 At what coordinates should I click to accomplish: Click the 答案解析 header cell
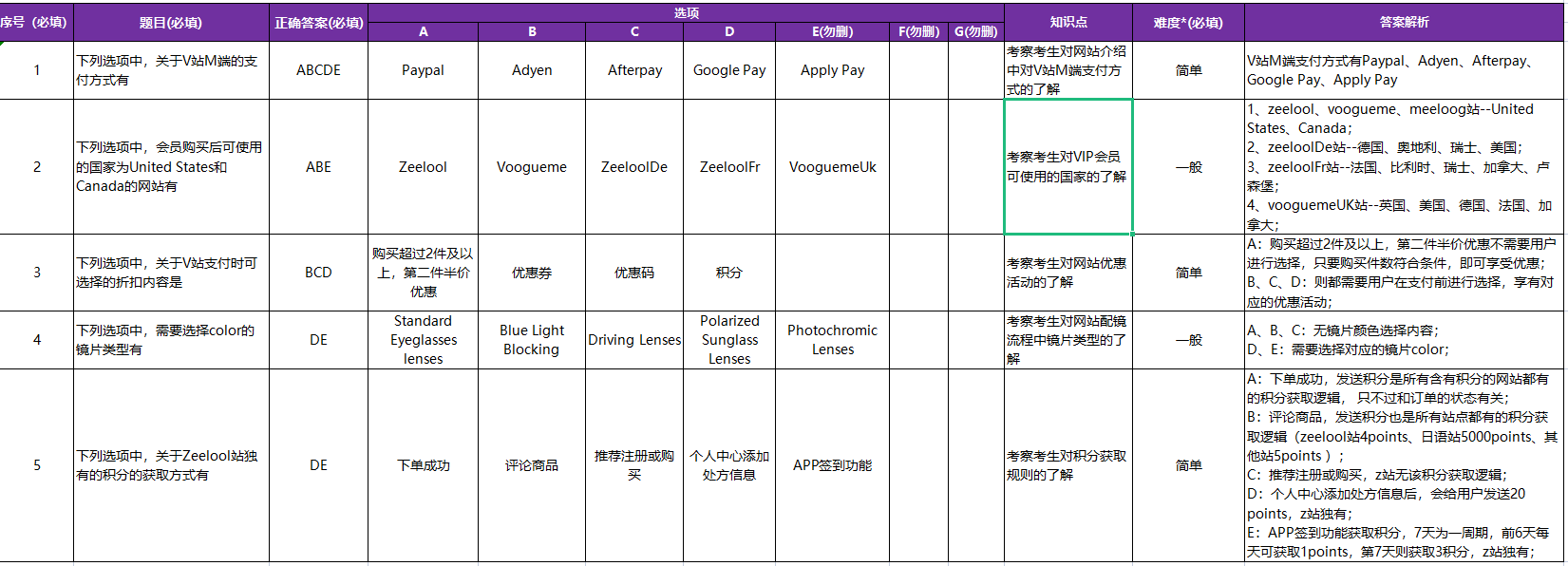click(x=1404, y=23)
